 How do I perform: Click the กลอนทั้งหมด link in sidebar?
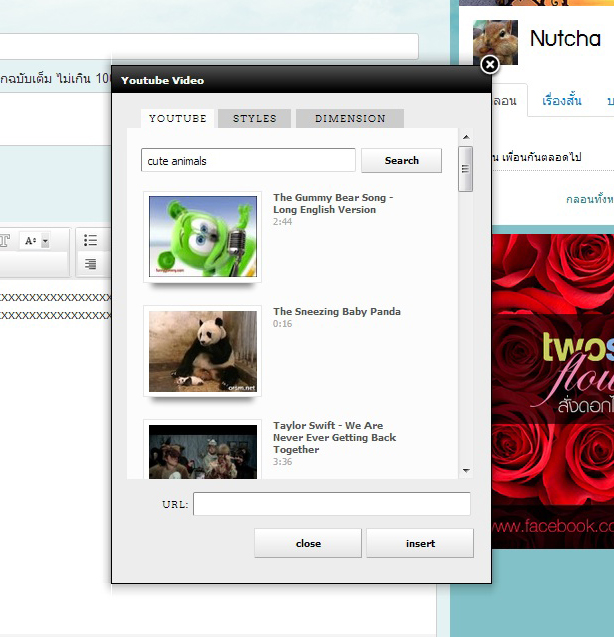click(x=590, y=199)
